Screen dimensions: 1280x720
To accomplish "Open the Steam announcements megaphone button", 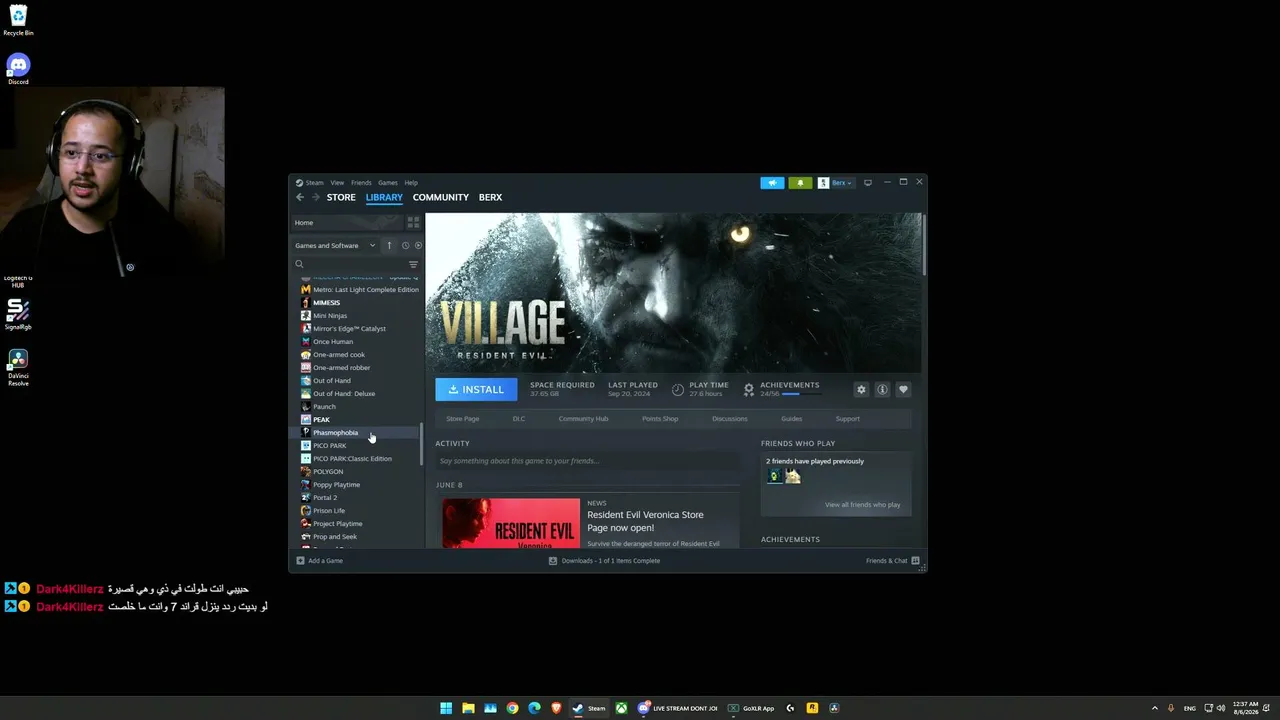I will tap(772, 183).
